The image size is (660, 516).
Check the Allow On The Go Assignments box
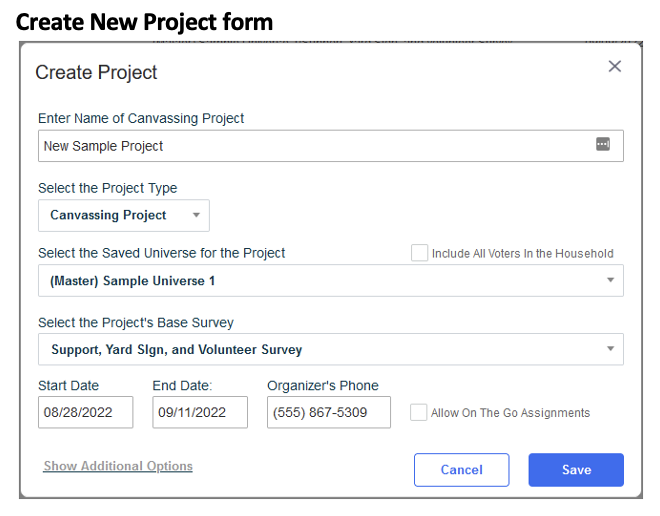419,412
